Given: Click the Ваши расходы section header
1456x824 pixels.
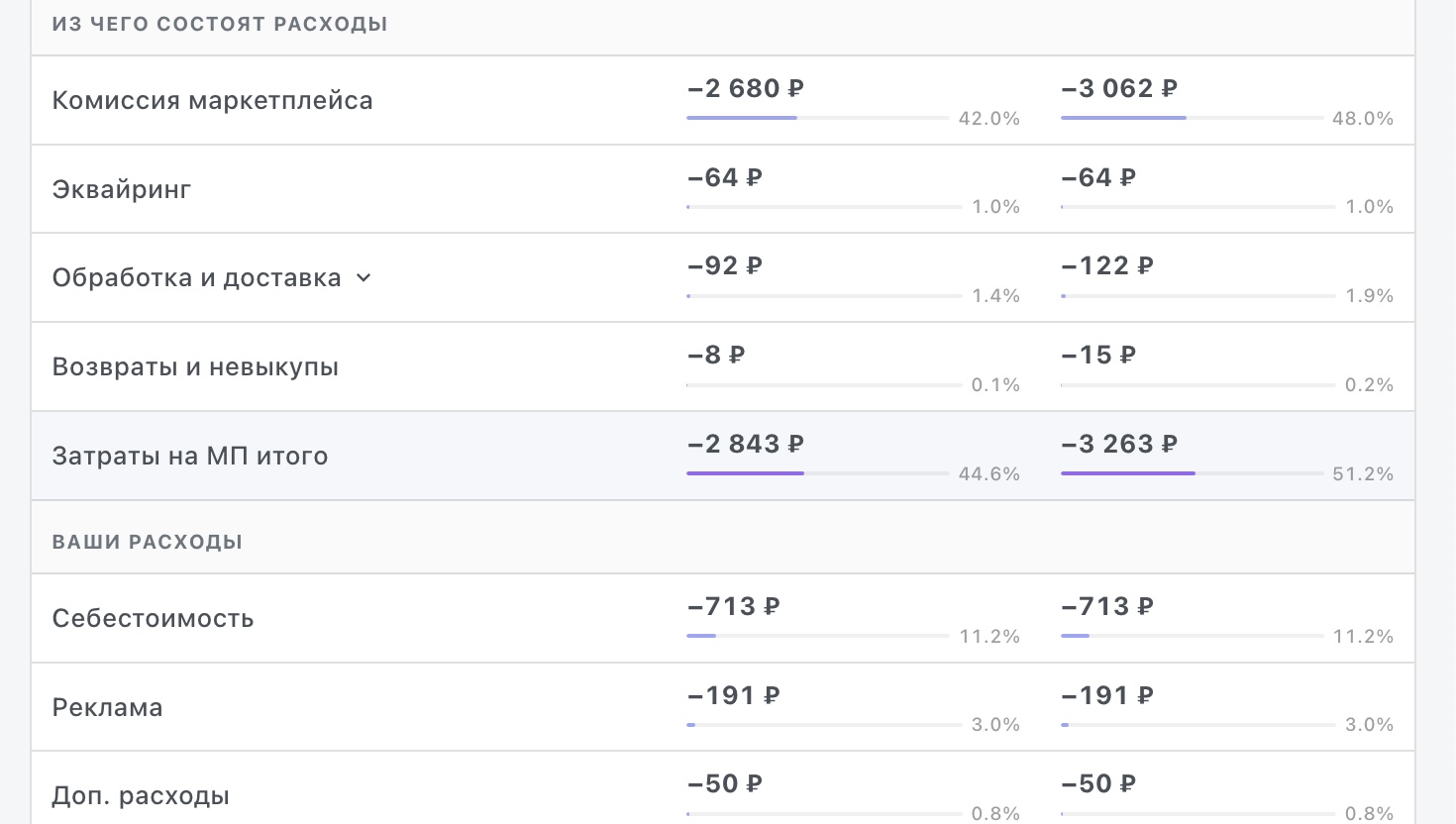Looking at the screenshot, I should 148,542.
